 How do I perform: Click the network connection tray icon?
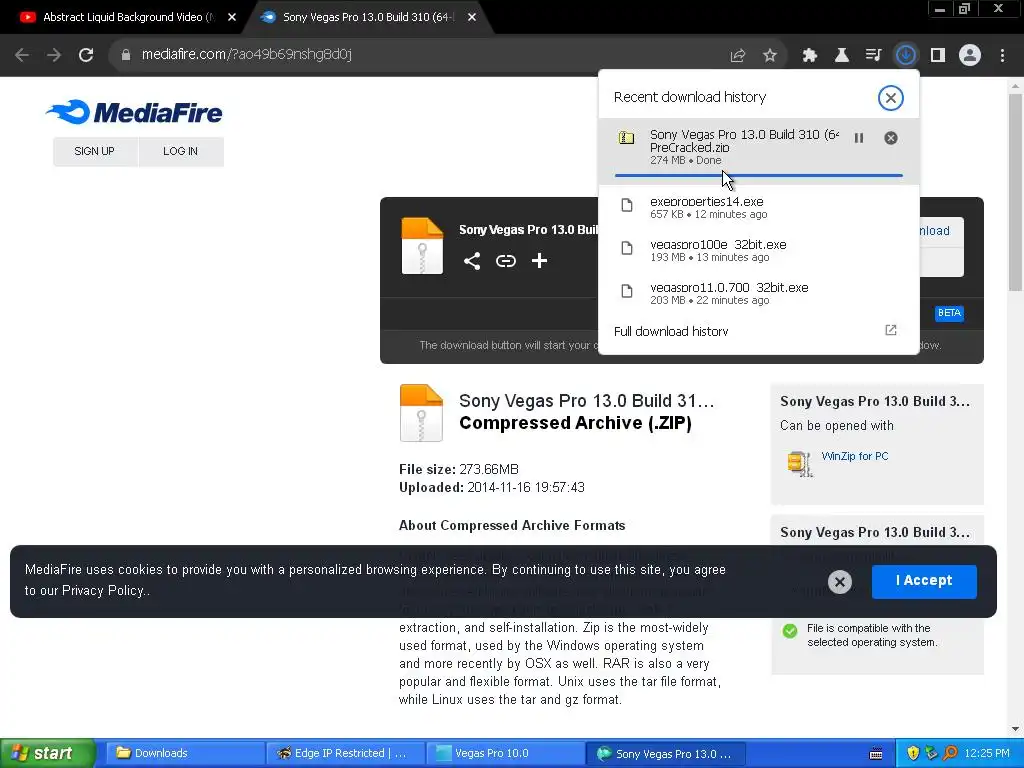point(931,754)
